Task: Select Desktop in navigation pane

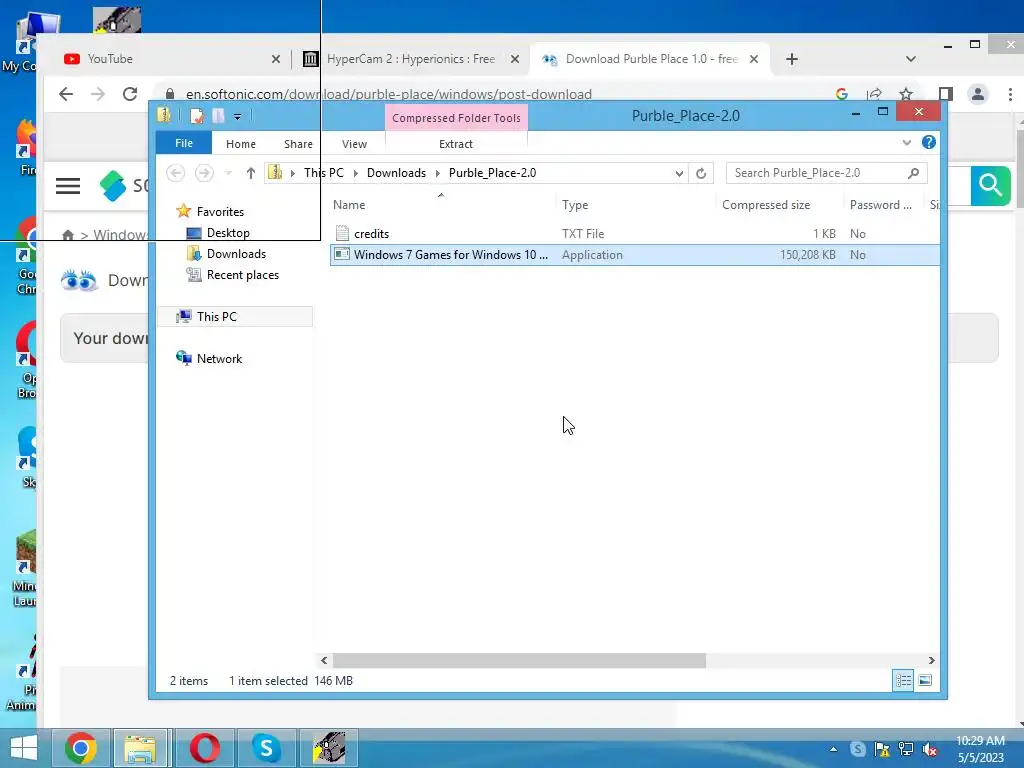Action: [217, 232]
